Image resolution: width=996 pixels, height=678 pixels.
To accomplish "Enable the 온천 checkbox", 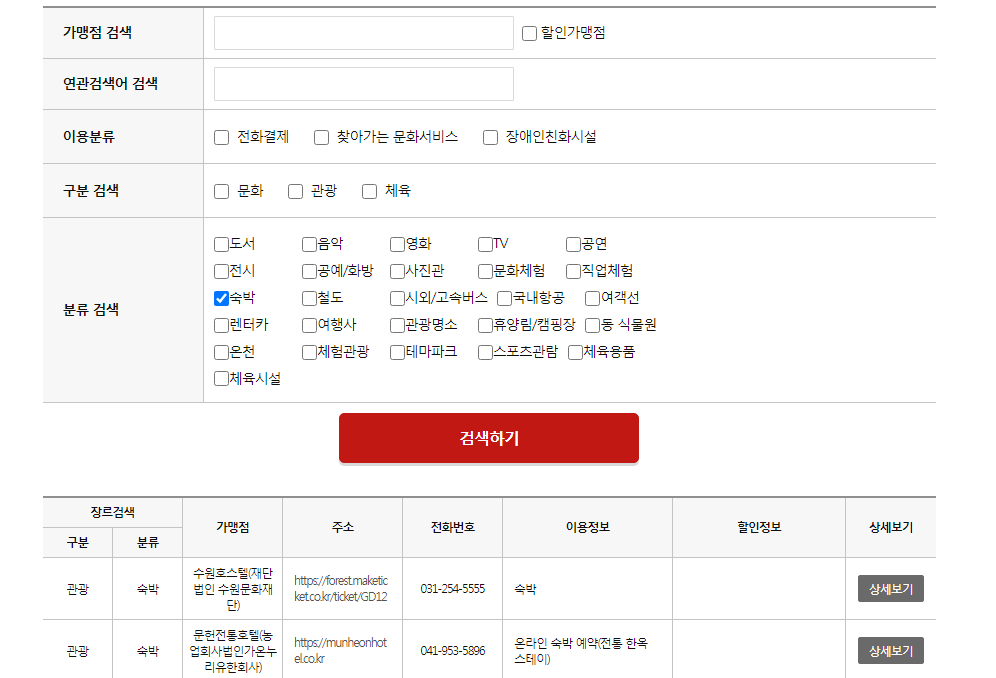I will tap(221, 353).
